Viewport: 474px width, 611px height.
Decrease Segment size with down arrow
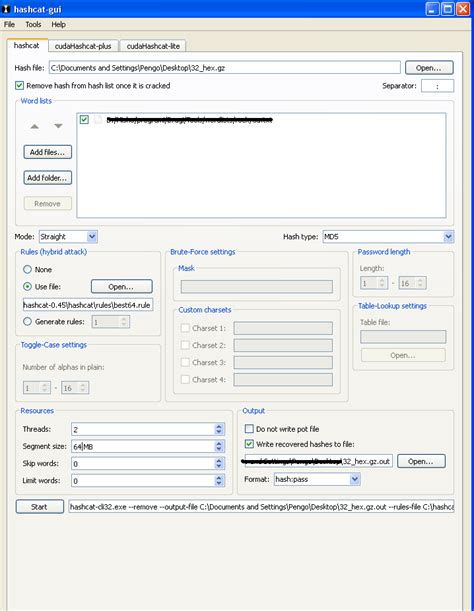pyautogui.click(x=219, y=449)
